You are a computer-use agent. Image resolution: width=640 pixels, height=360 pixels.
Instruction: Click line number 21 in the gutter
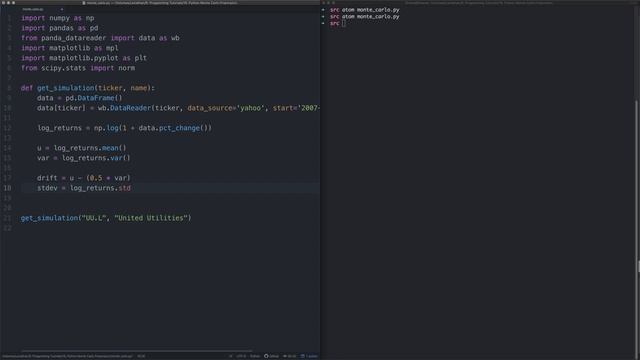[x=8, y=218]
